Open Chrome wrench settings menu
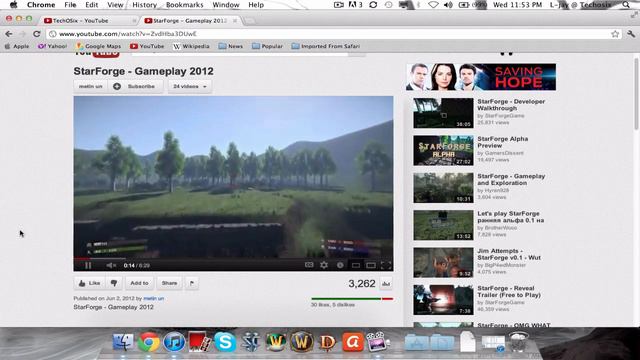This screenshot has height=360, width=640. click(x=631, y=34)
